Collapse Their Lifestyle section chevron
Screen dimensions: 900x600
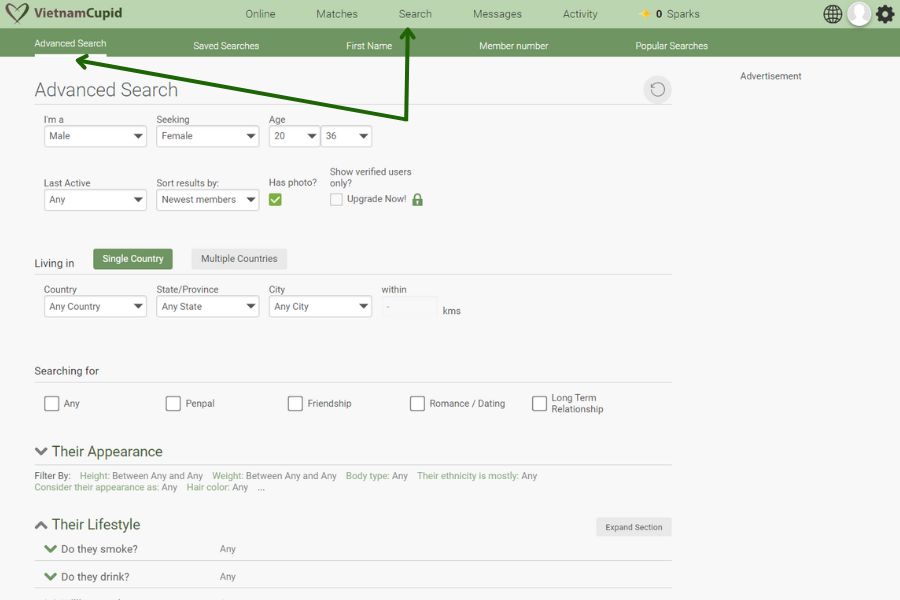pos(41,525)
